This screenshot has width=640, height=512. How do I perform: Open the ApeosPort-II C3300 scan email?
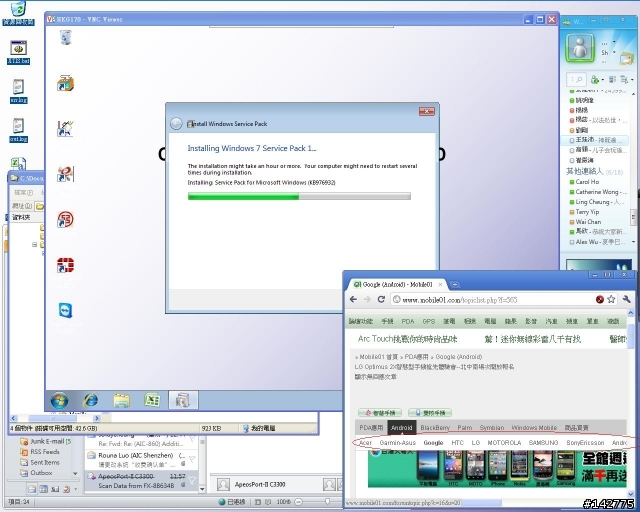(141, 481)
